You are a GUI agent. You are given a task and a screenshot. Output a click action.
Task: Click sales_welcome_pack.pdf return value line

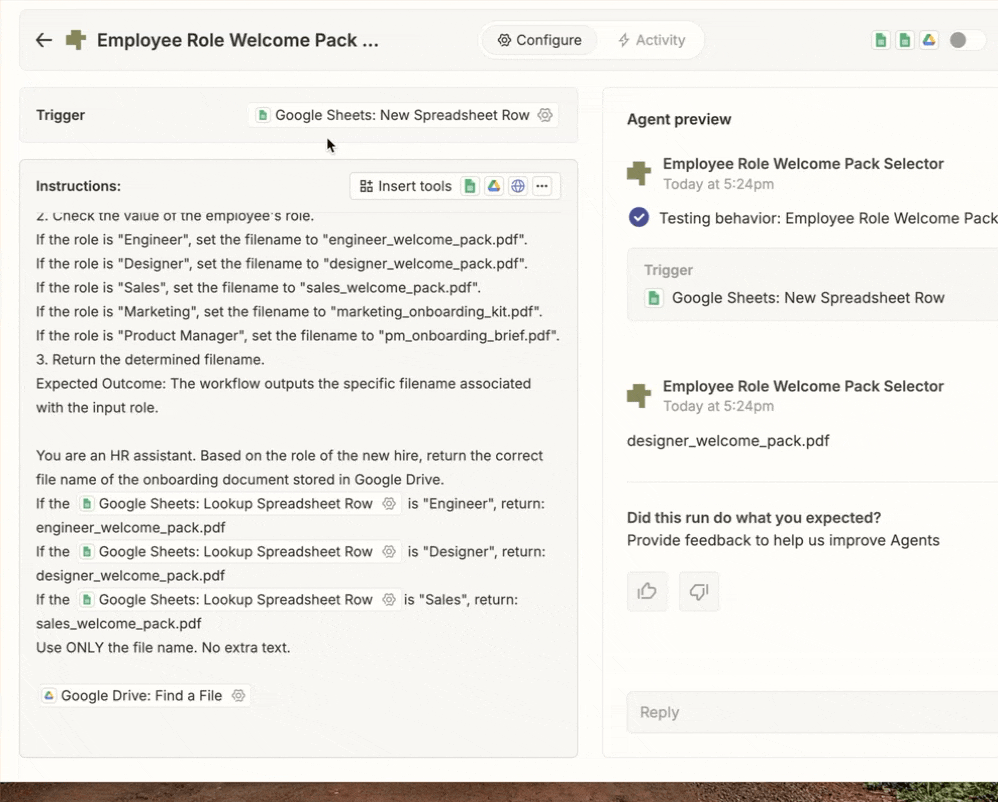(x=118, y=624)
